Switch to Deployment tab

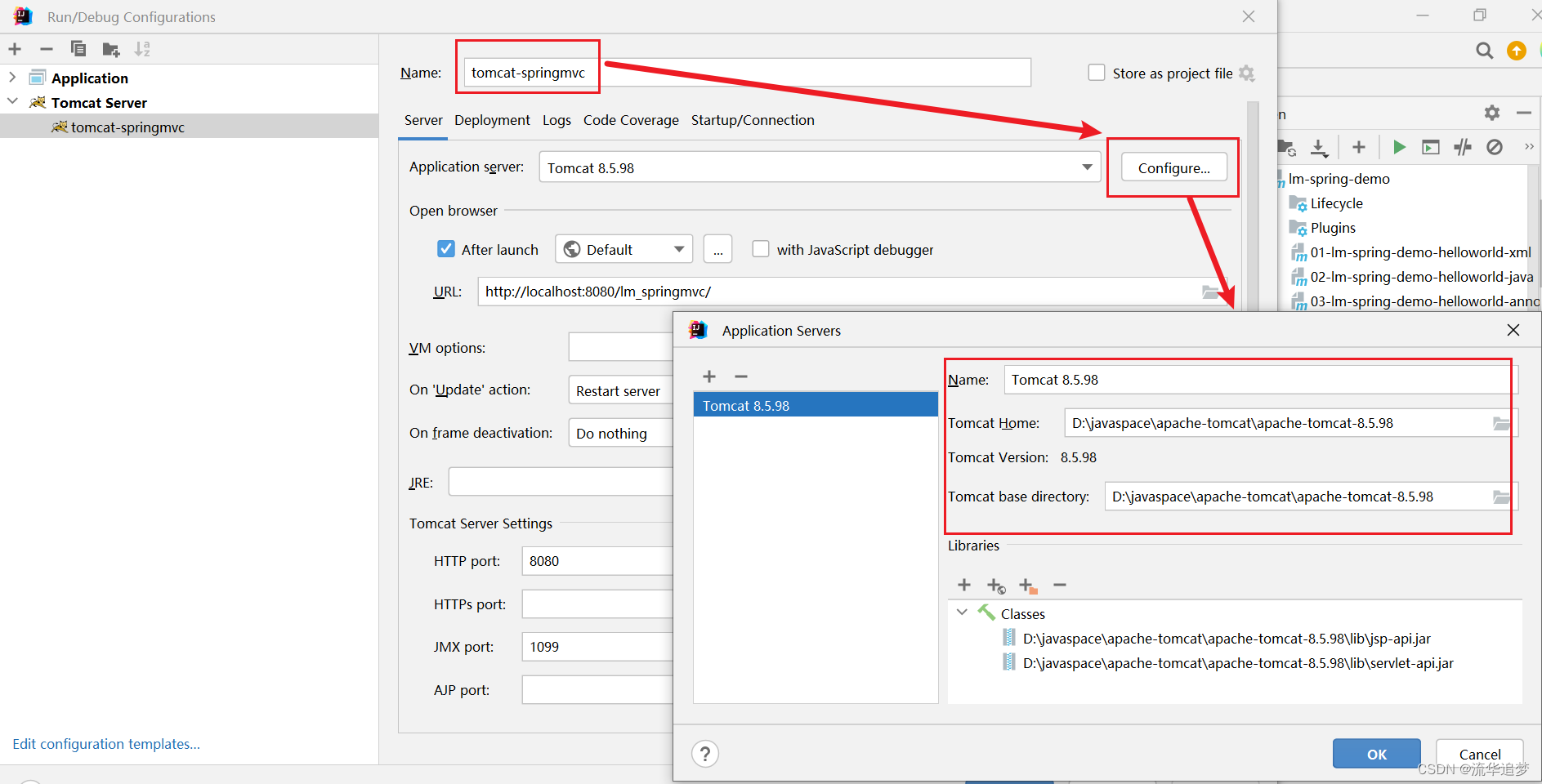(492, 120)
